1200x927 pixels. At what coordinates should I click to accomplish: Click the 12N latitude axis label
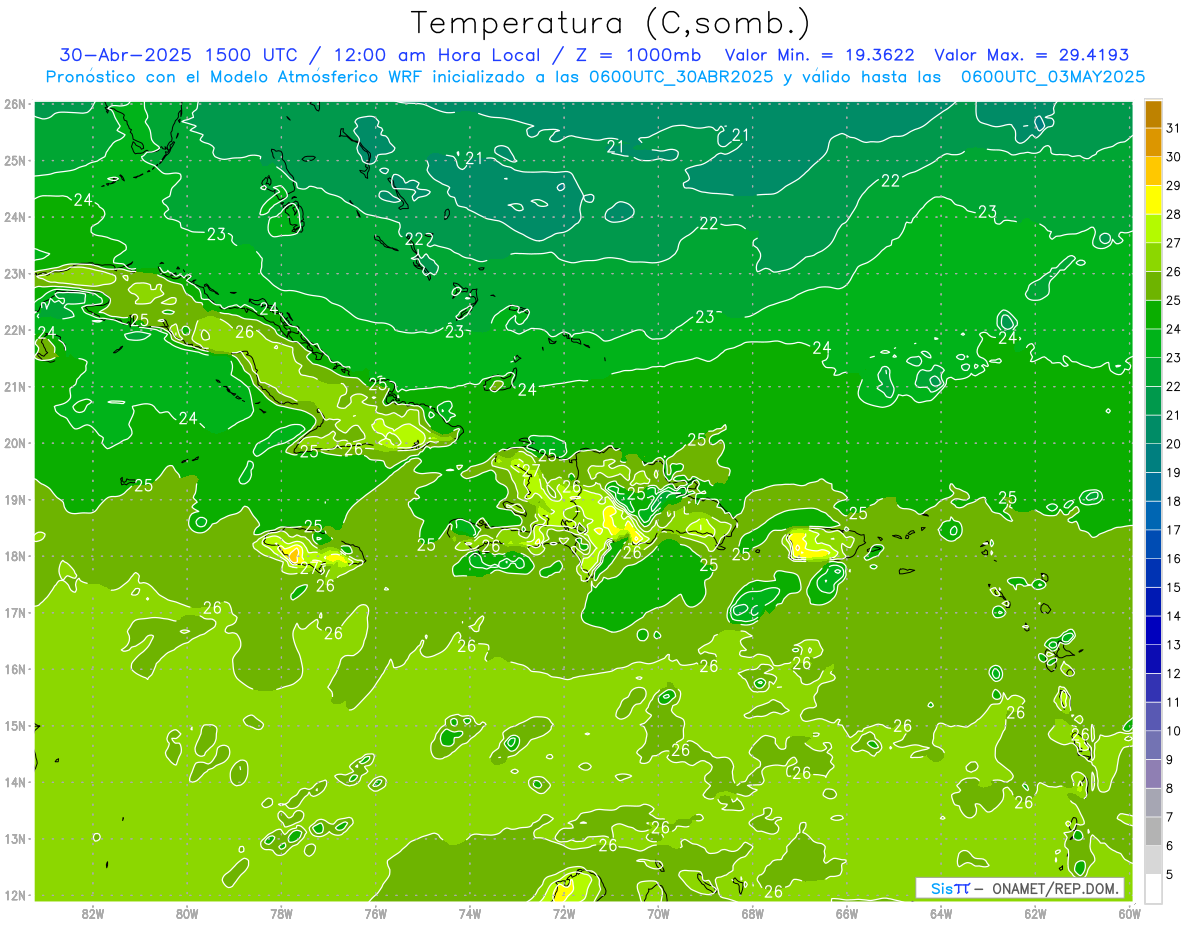coord(14,895)
